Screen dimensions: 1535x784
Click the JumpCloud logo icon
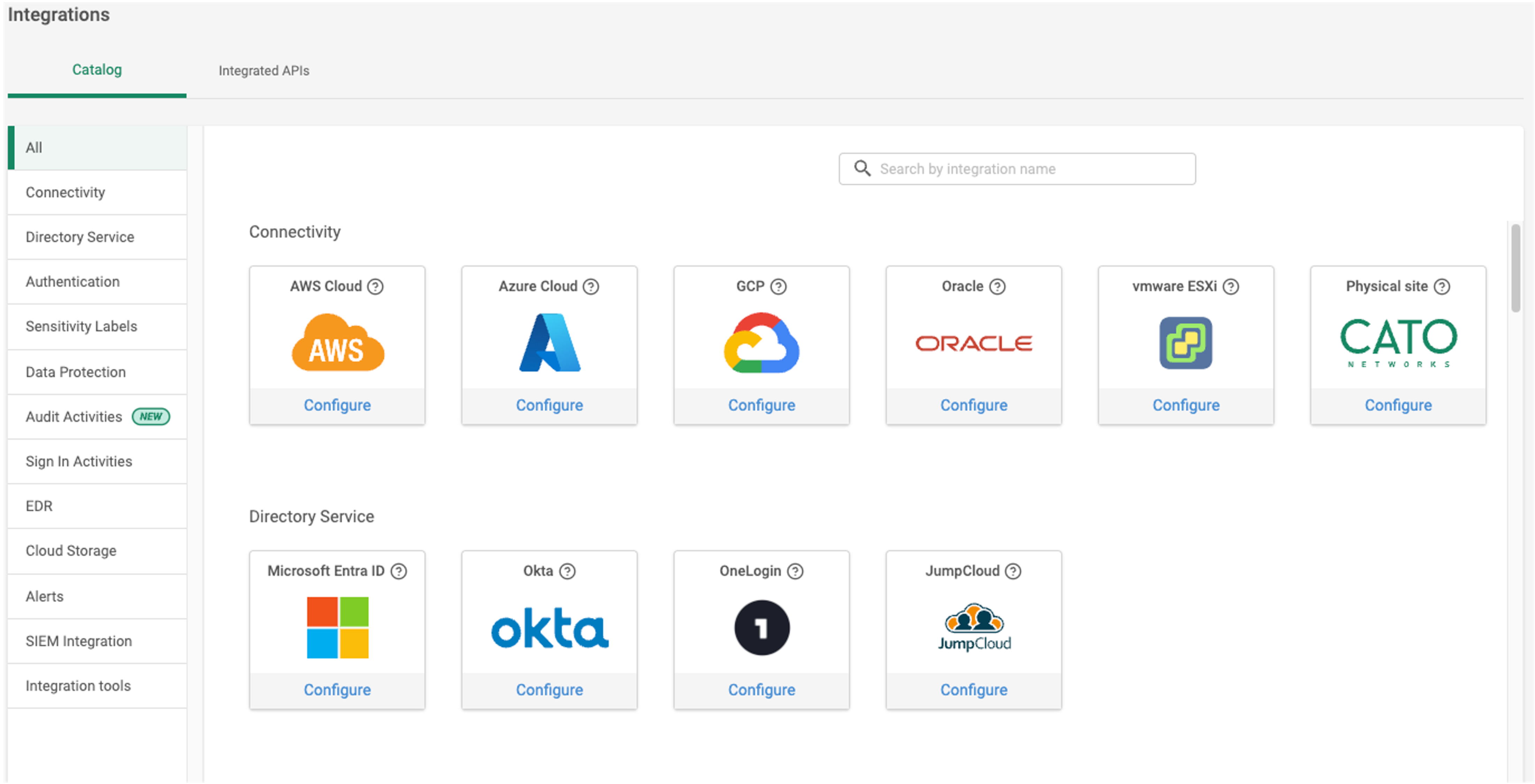click(974, 627)
